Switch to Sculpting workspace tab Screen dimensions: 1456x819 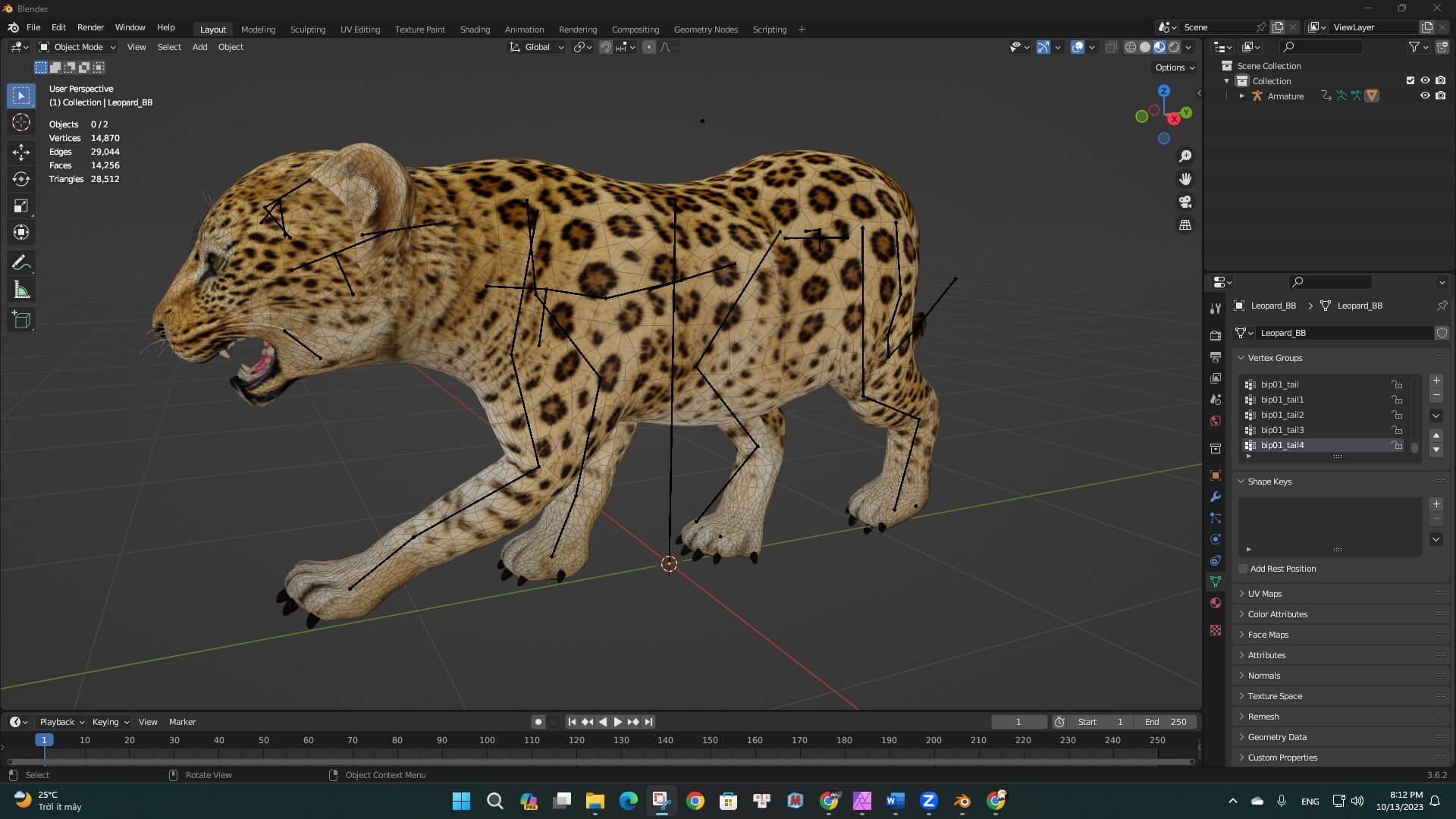307,30
